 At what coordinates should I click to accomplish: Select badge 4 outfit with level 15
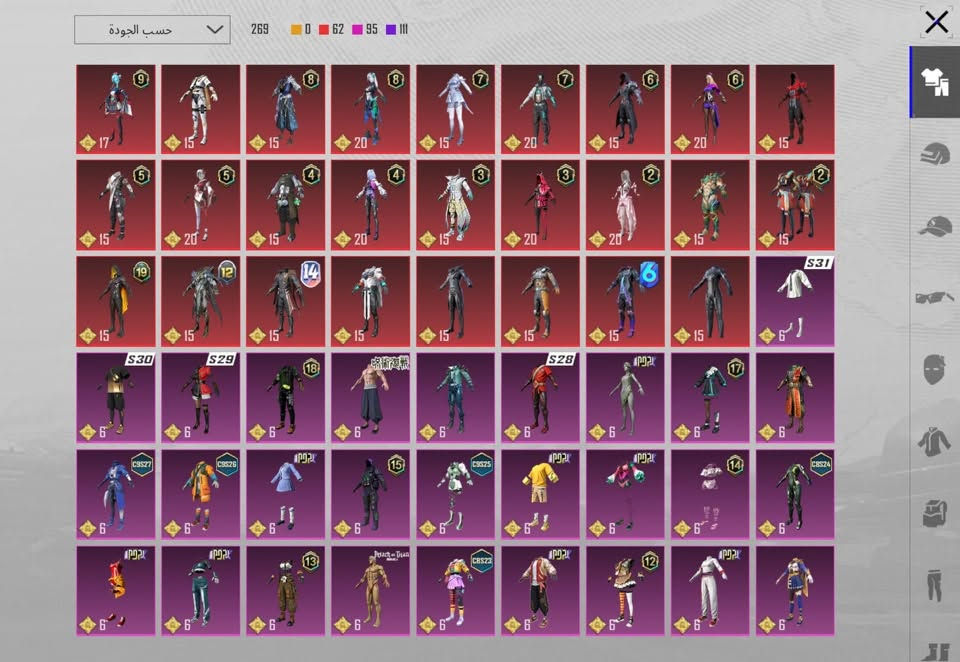[285, 205]
